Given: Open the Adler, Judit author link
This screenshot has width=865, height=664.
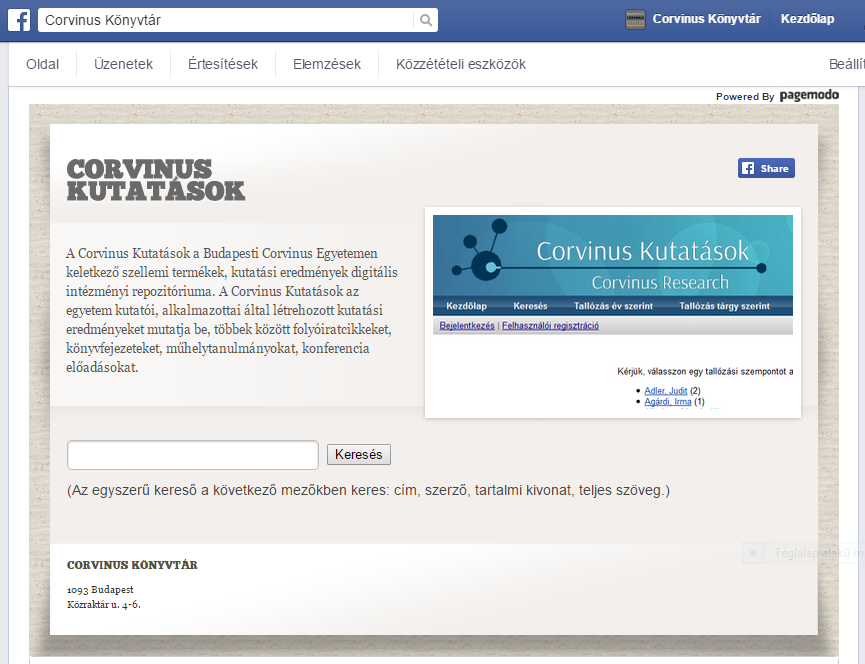Looking at the screenshot, I should click(x=665, y=390).
